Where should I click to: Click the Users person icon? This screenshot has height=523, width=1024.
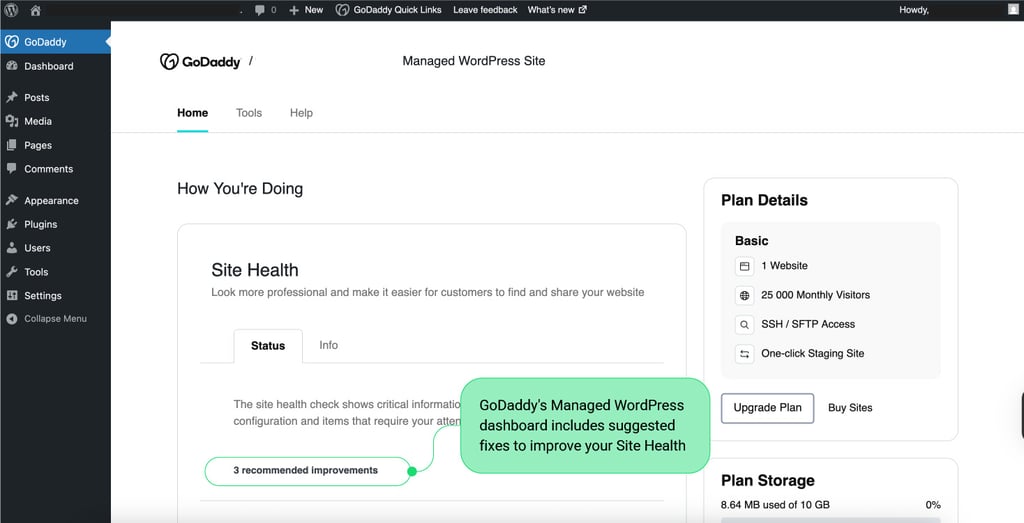pos(12,248)
